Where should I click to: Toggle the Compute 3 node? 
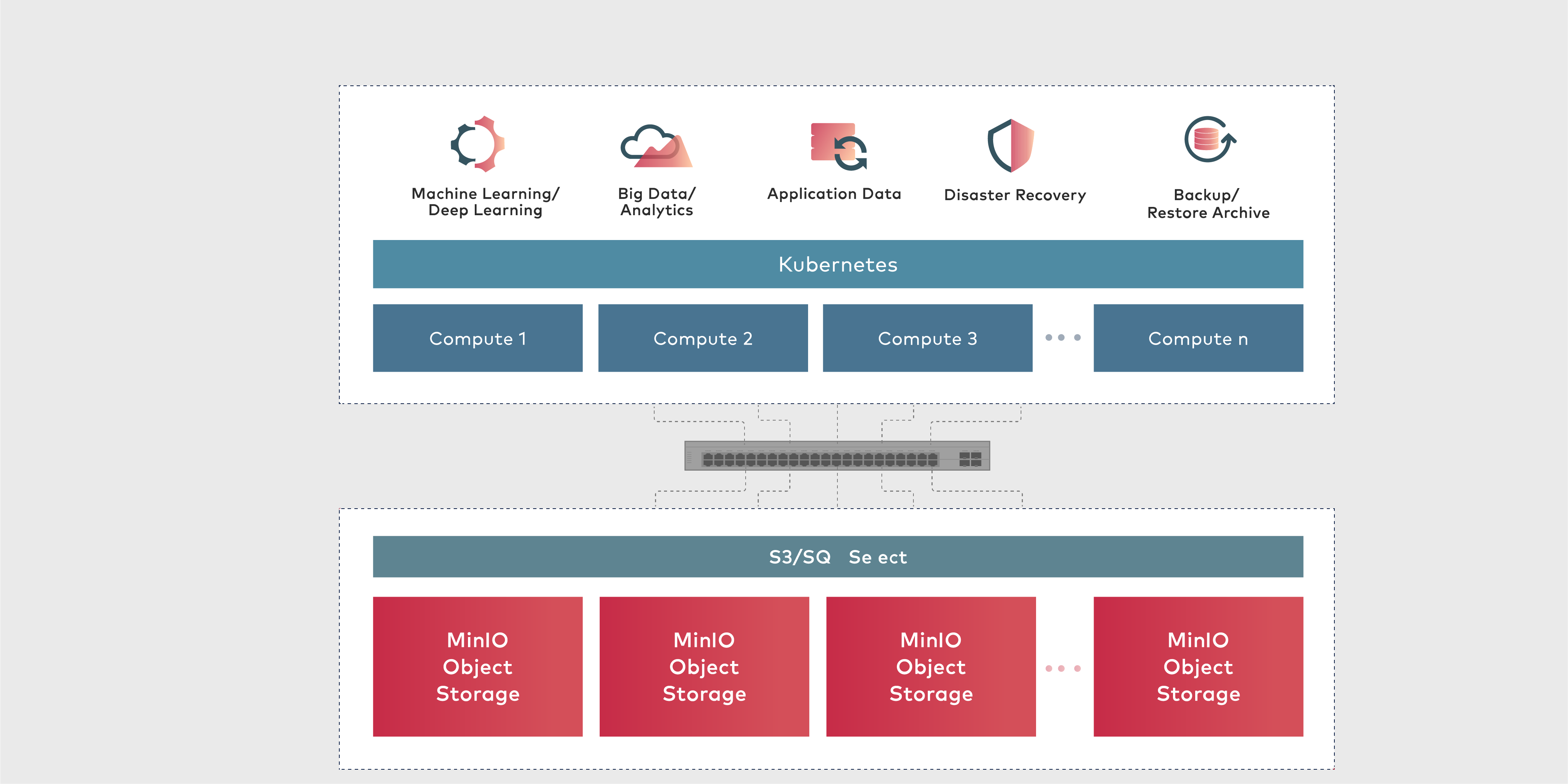tap(928, 339)
